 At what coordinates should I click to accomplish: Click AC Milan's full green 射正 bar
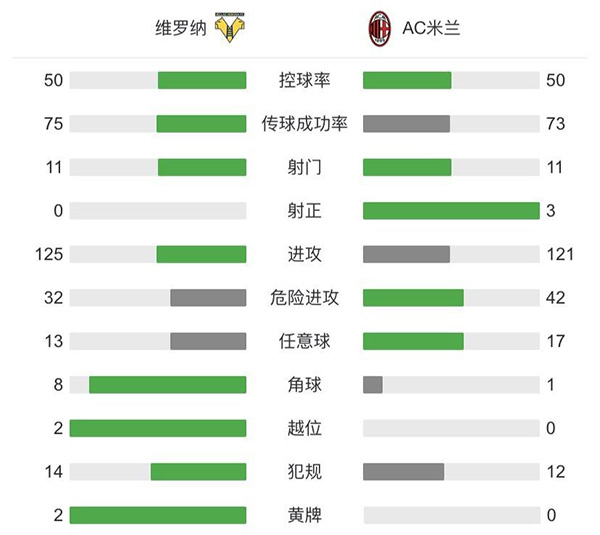click(x=451, y=211)
